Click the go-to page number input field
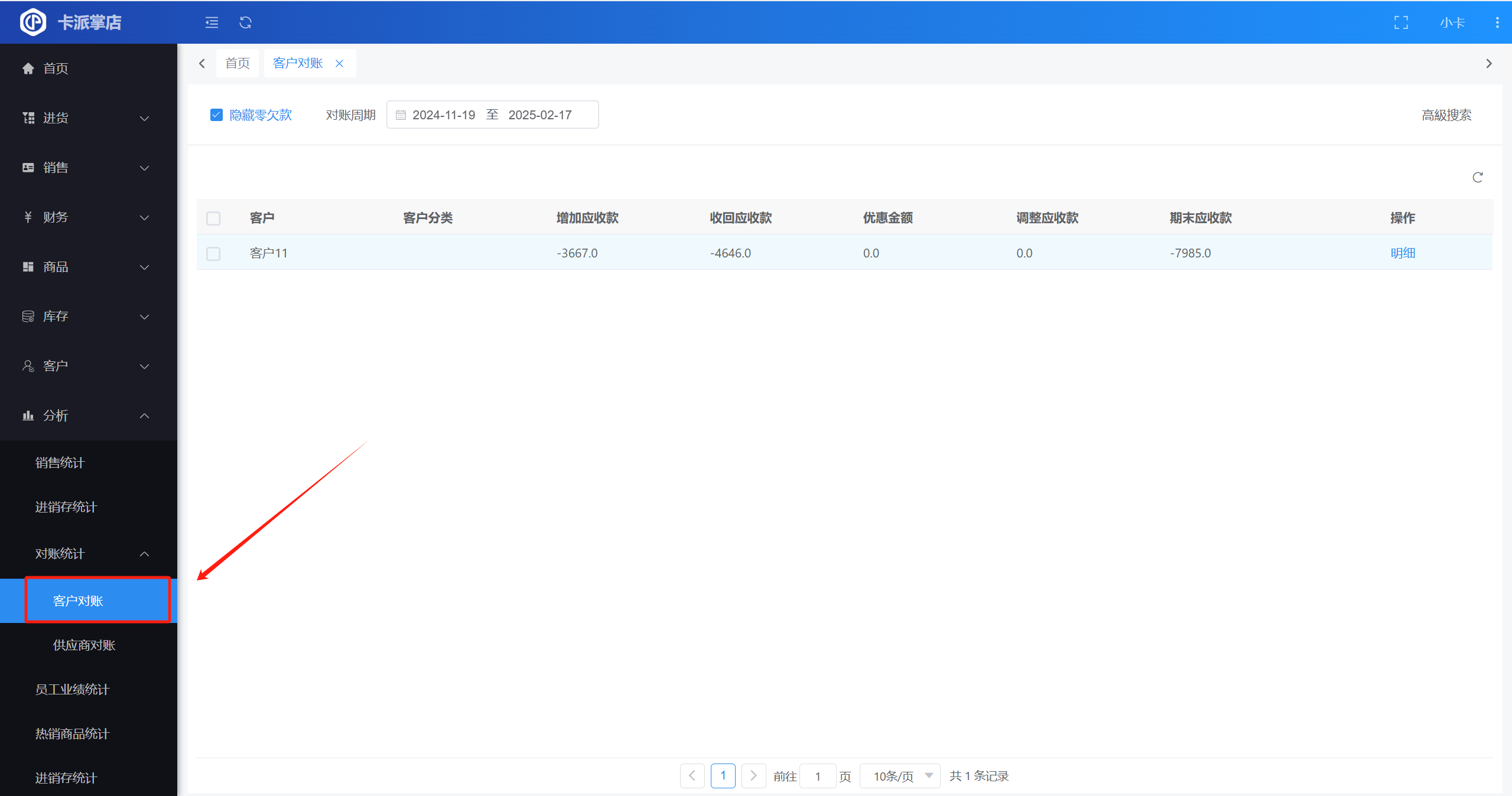Screen dimensions: 1512x796 (x=818, y=776)
